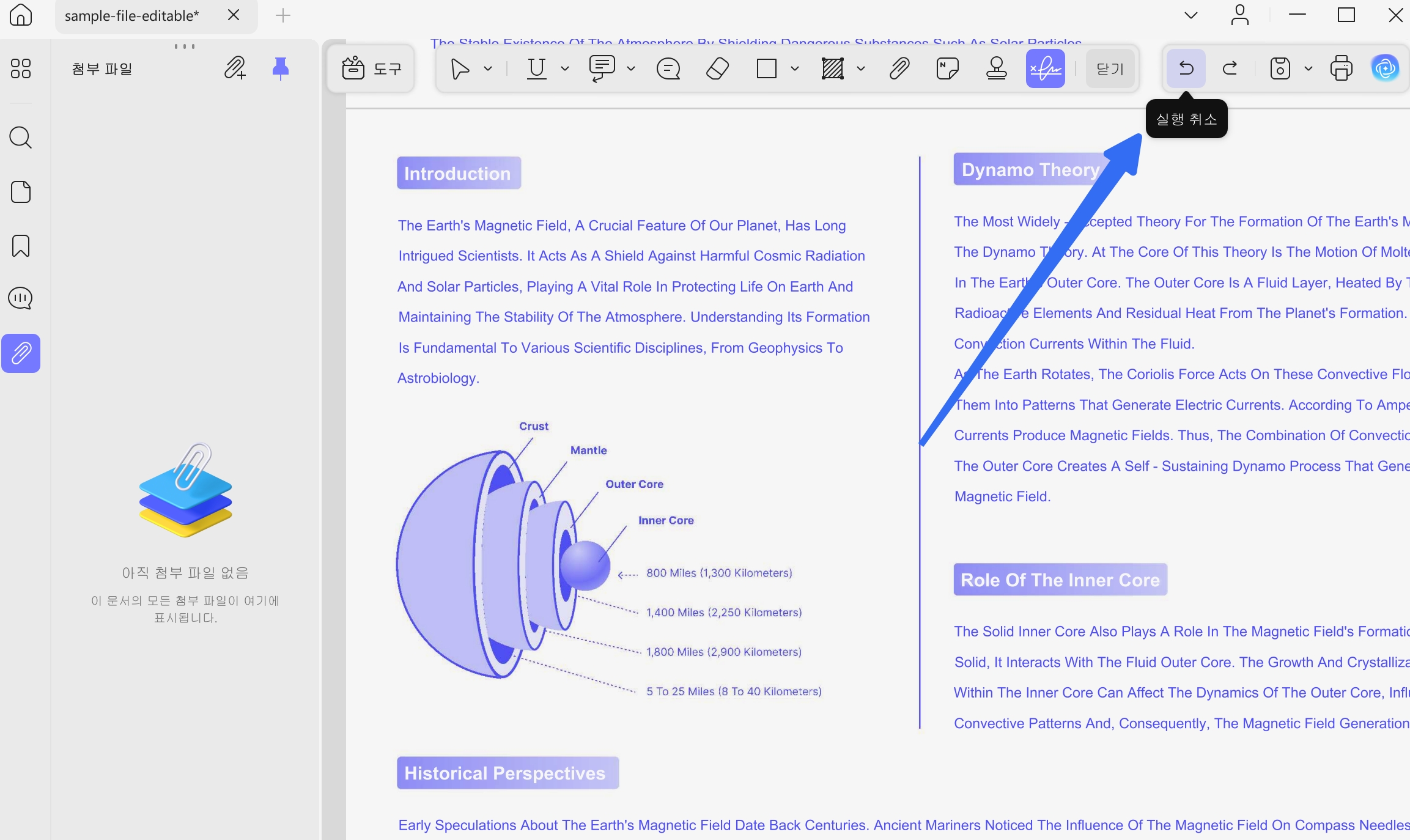Print the document
The width and height of the screenshot is (1410, 840).
(1341, 68)
